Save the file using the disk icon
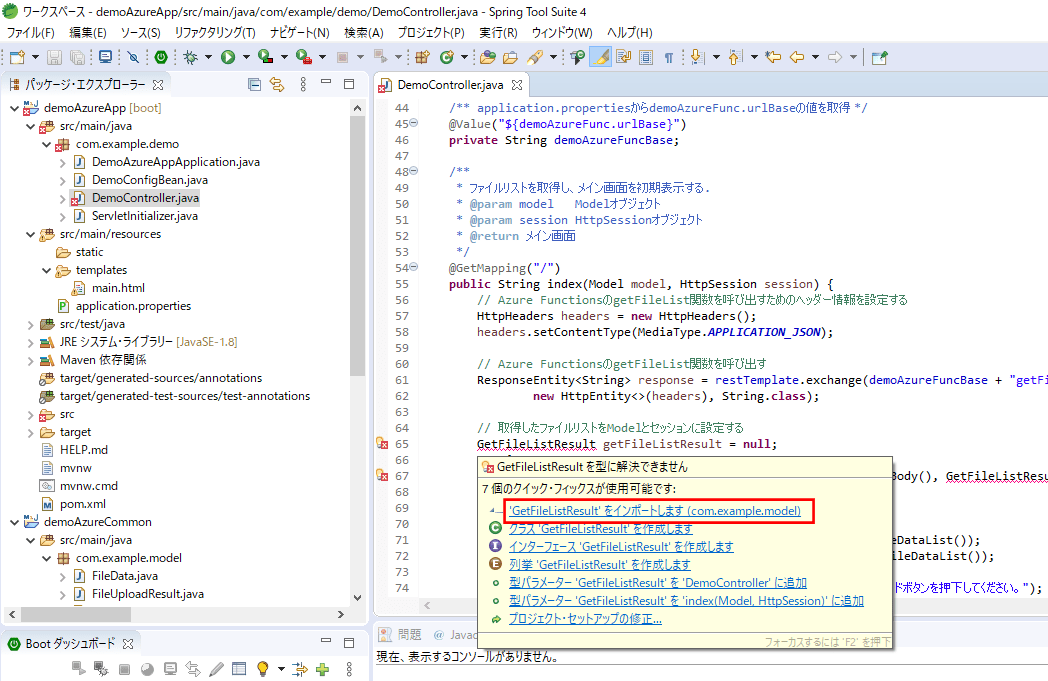The width and height of the screenshot is (1048, 681). [x=54, y=57]
